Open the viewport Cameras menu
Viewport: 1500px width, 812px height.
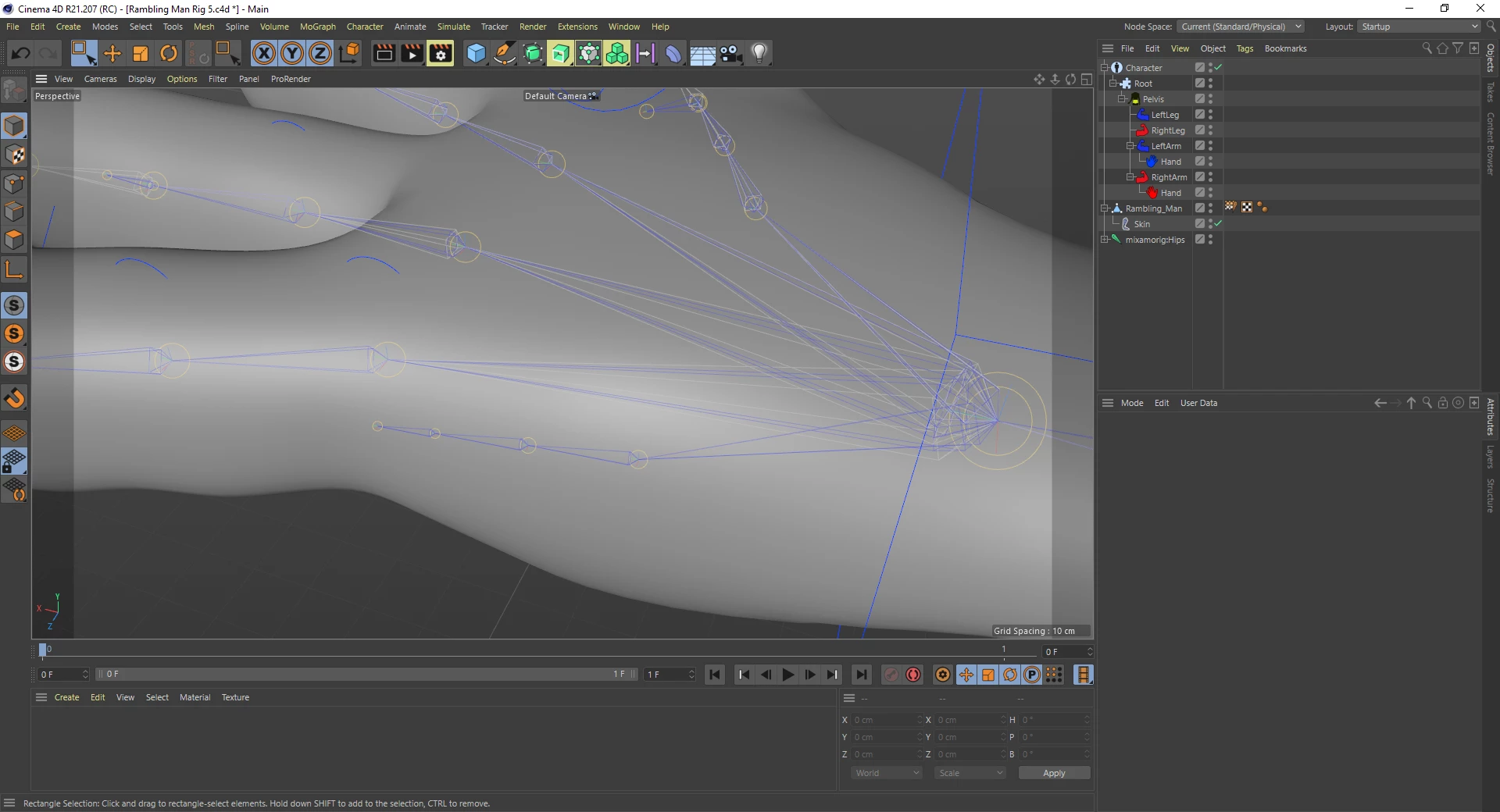tap(101, 79)
